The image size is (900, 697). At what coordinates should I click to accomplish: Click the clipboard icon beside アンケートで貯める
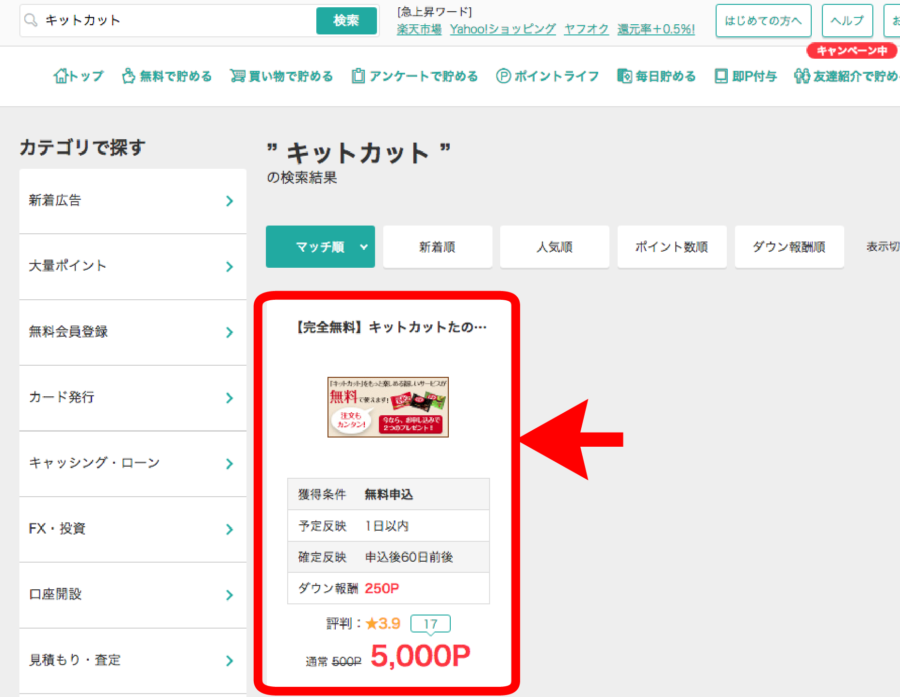click(358, 76)
